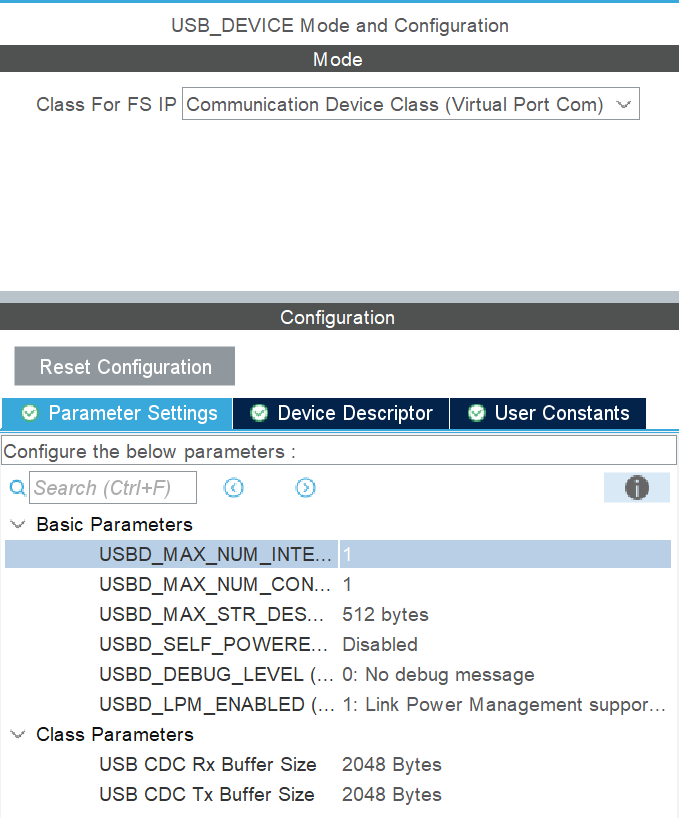Click Parameter Settings green check icon
This screenshot has width=679, height=818.
click(x=30, y=414)
